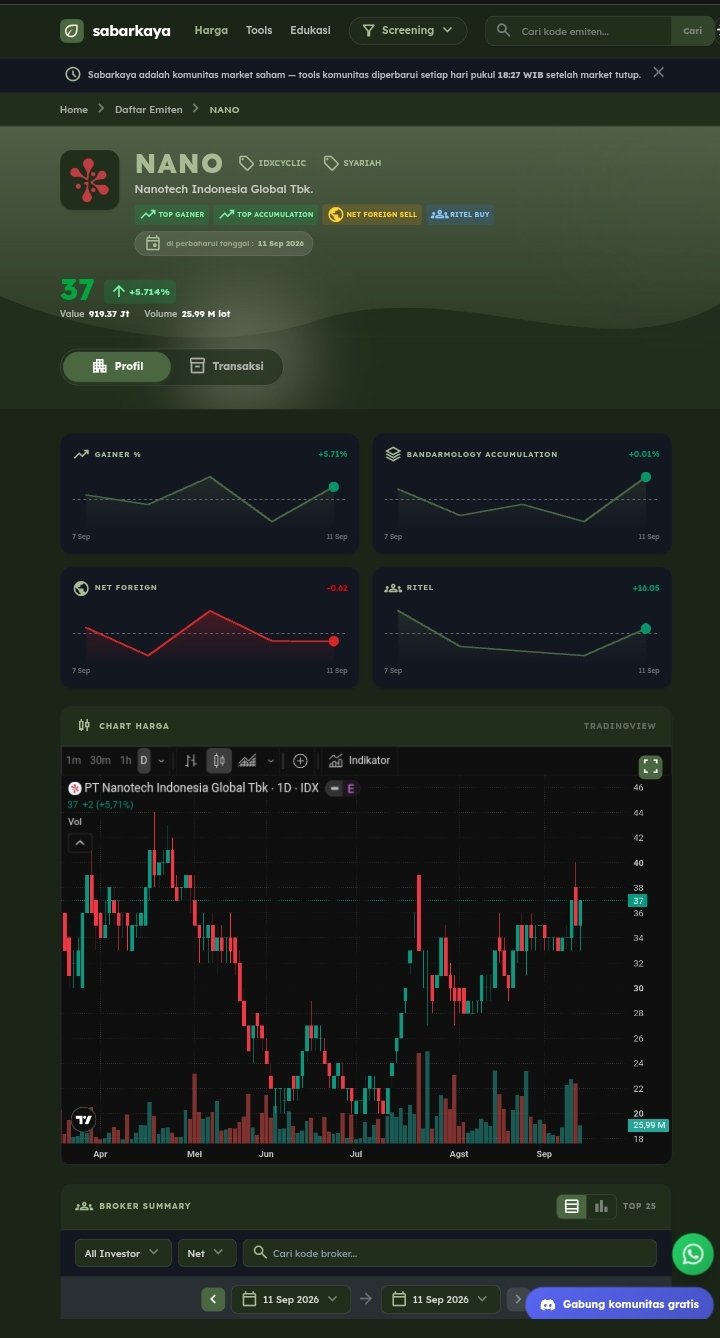Screen dimensions: 720x1338
Task: Click the Gainer % trend icon
Action: (x=81, y=454)
